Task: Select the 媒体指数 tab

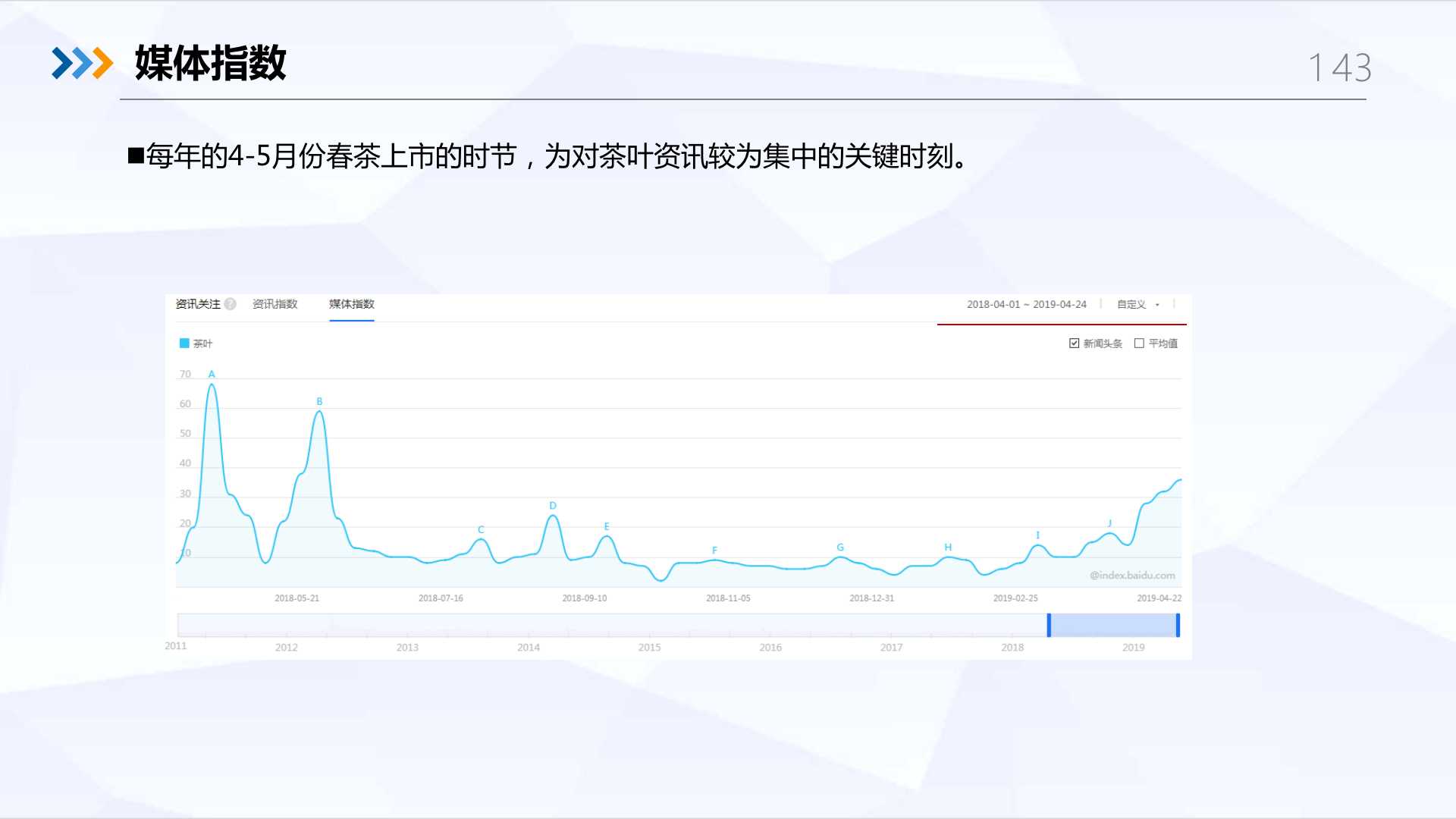Action: pos(351,304)
